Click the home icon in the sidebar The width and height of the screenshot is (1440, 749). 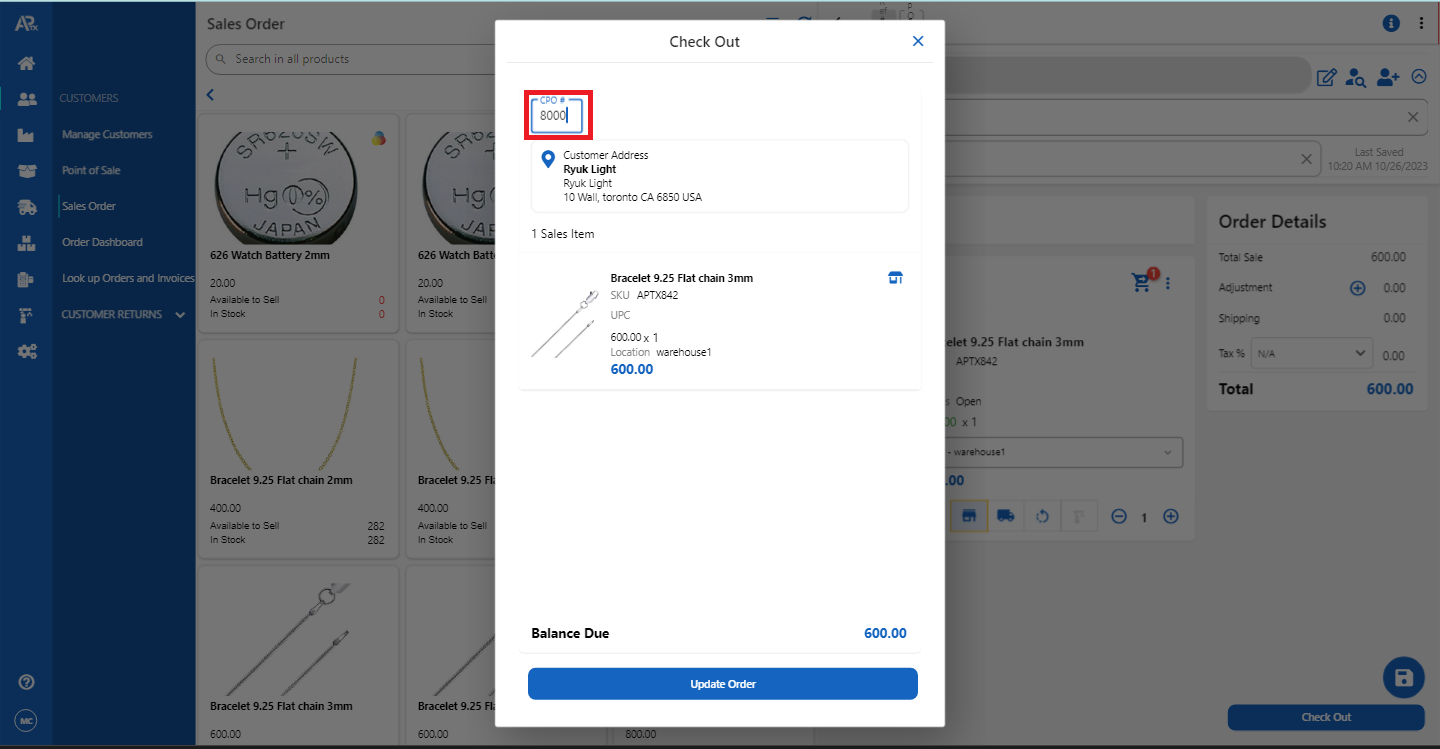27,63
